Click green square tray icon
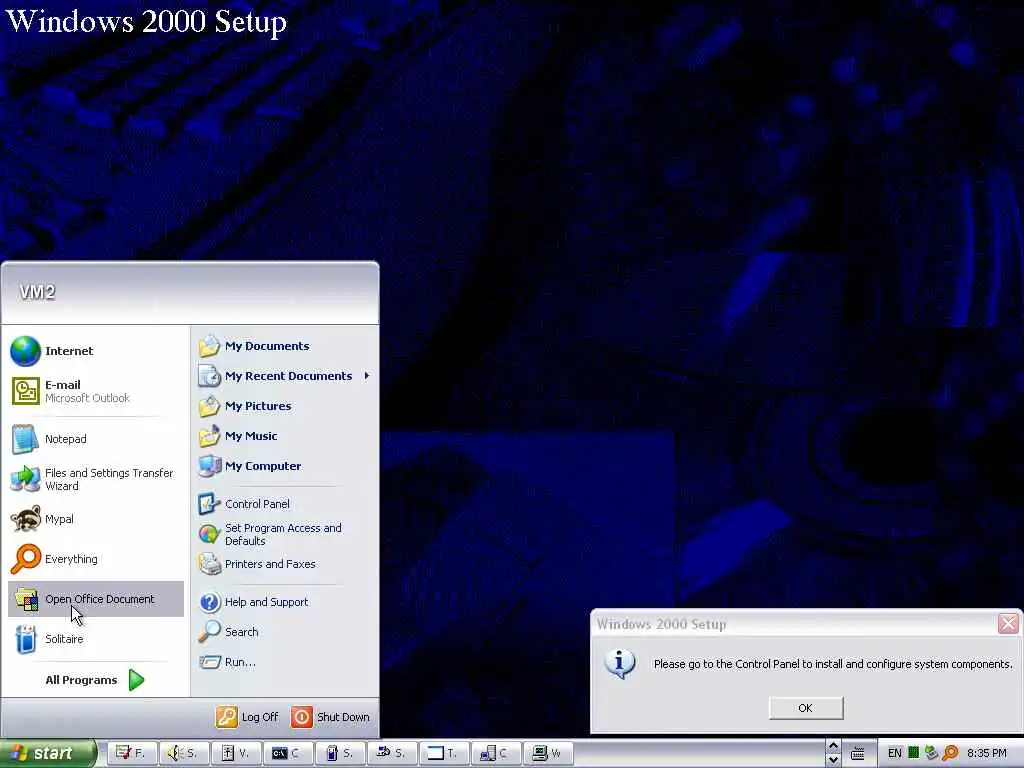The image size is (1024, 768). pos(914,753)
